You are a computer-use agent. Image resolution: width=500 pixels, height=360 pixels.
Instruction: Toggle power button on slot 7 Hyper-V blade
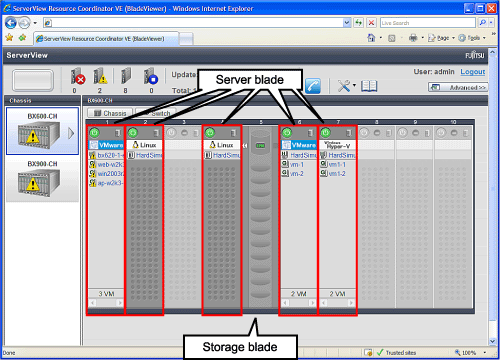pyautogui.click(x=325, y=133)
